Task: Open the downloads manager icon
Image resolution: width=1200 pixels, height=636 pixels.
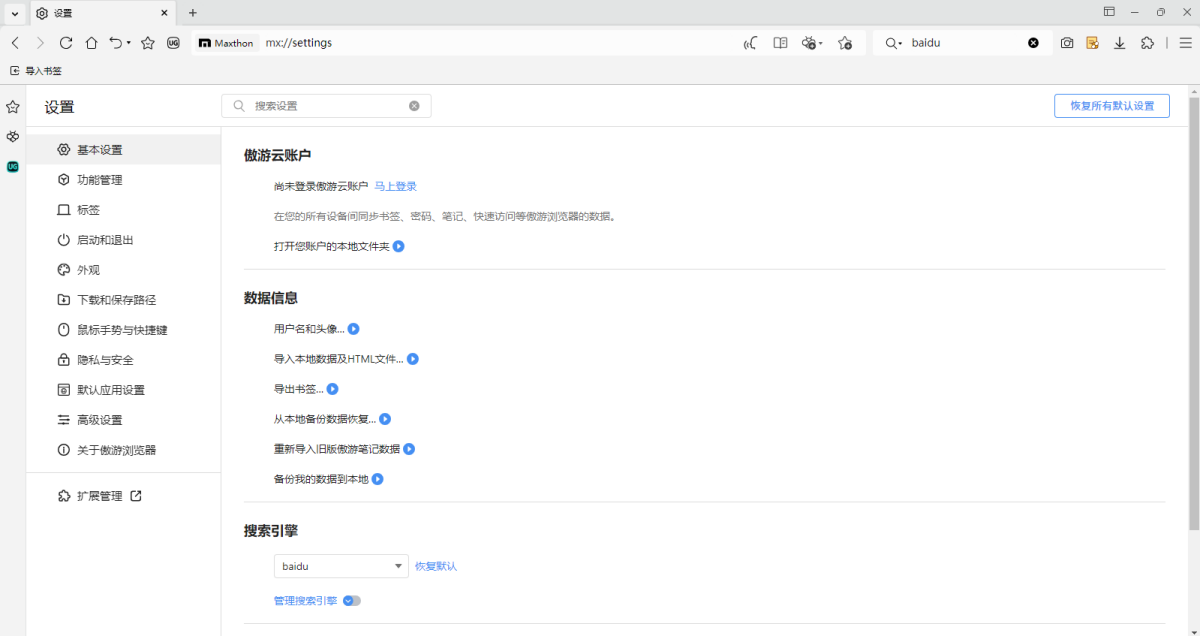Action: point(1120,43)
